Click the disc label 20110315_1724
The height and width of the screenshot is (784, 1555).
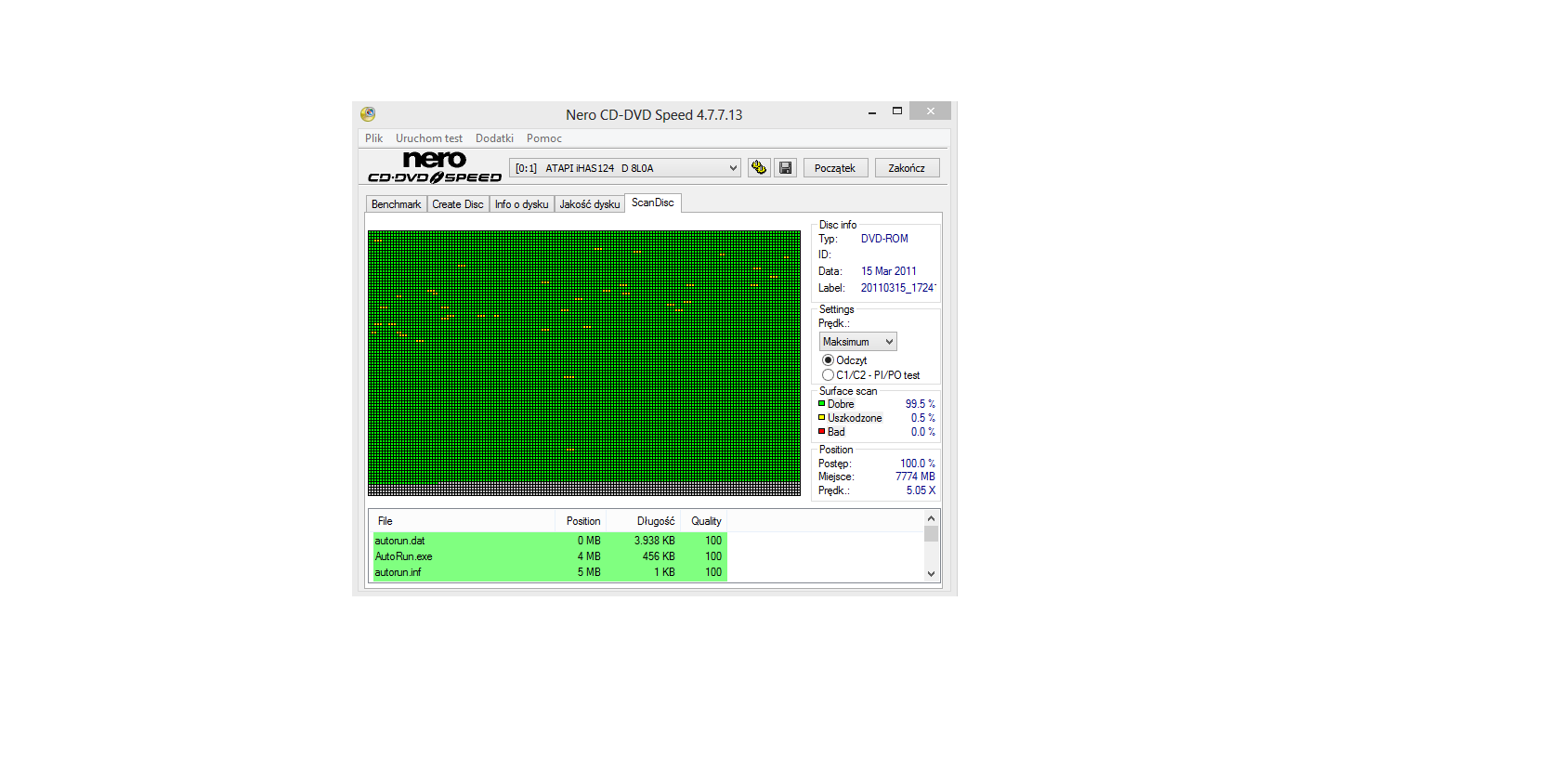(897, 288)
